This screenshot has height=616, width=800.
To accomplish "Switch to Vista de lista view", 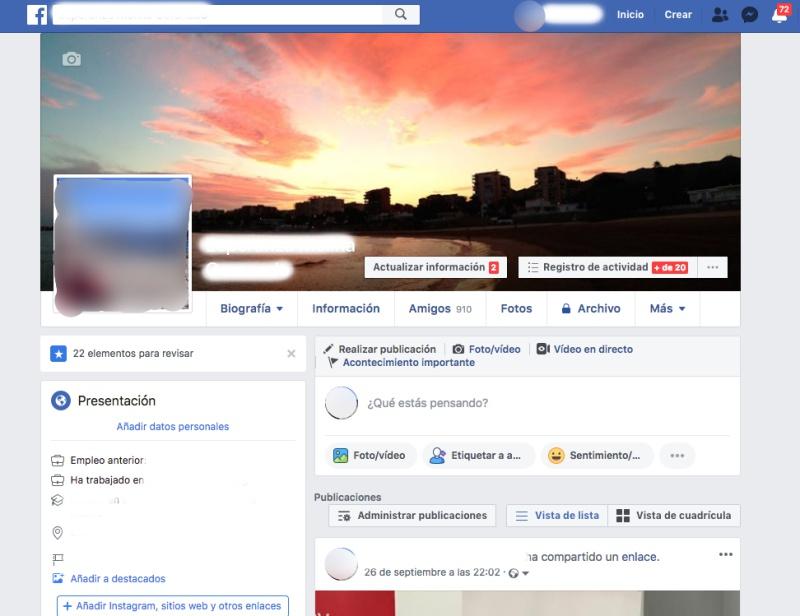I will click(x=556, y=516).
